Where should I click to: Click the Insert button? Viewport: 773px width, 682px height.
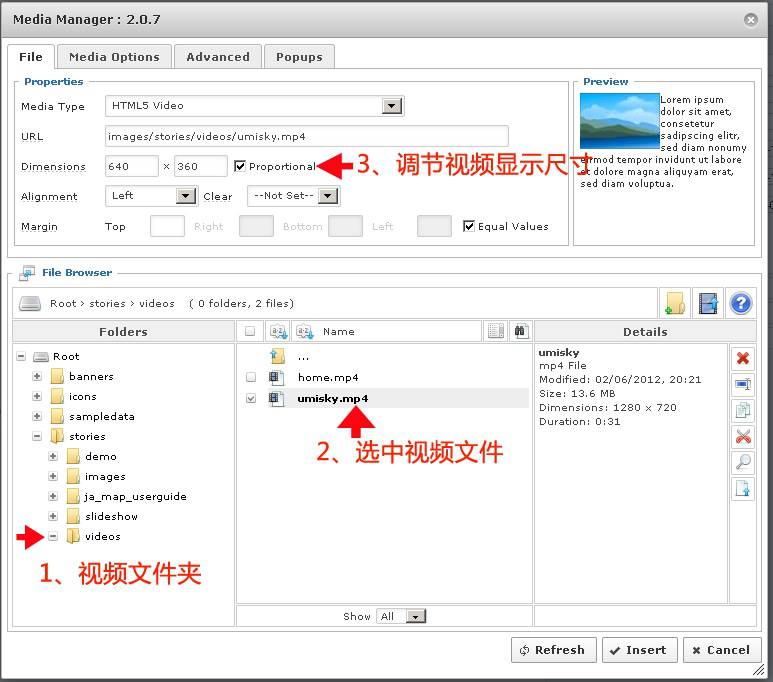point(639,650)
